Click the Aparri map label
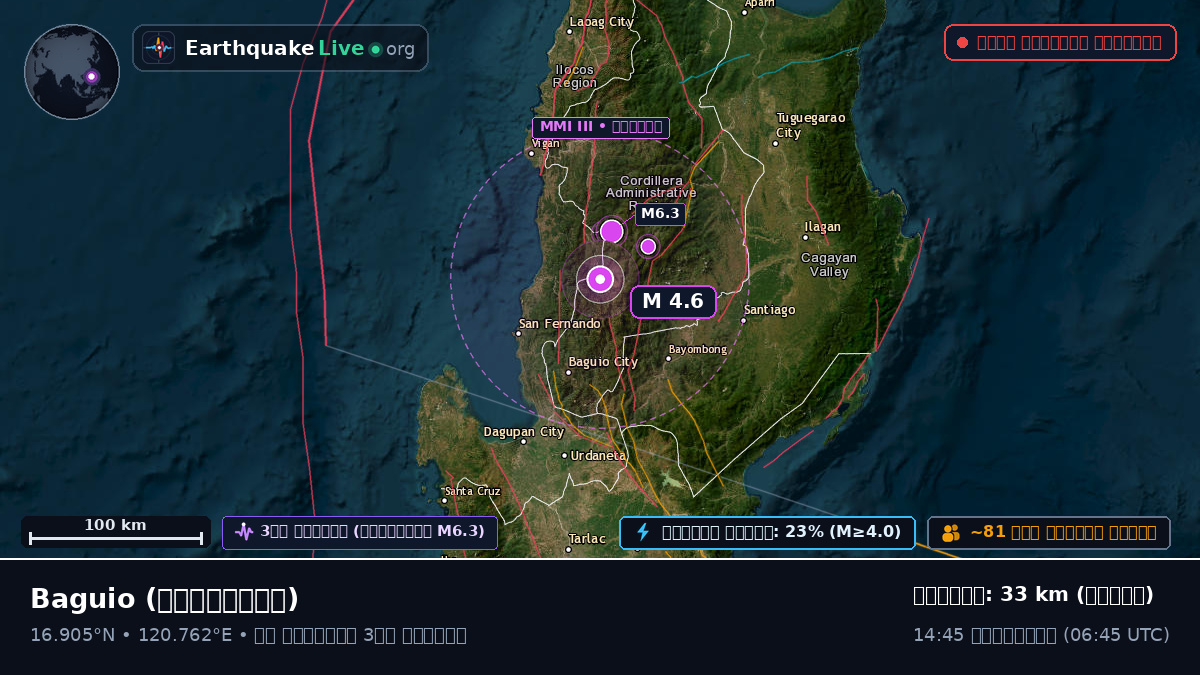The image size is (1200, 675). pos(760,4)
